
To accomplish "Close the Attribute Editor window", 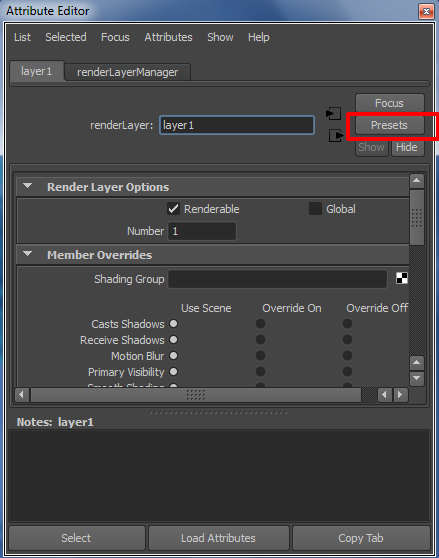I will [x=426, y=11].
